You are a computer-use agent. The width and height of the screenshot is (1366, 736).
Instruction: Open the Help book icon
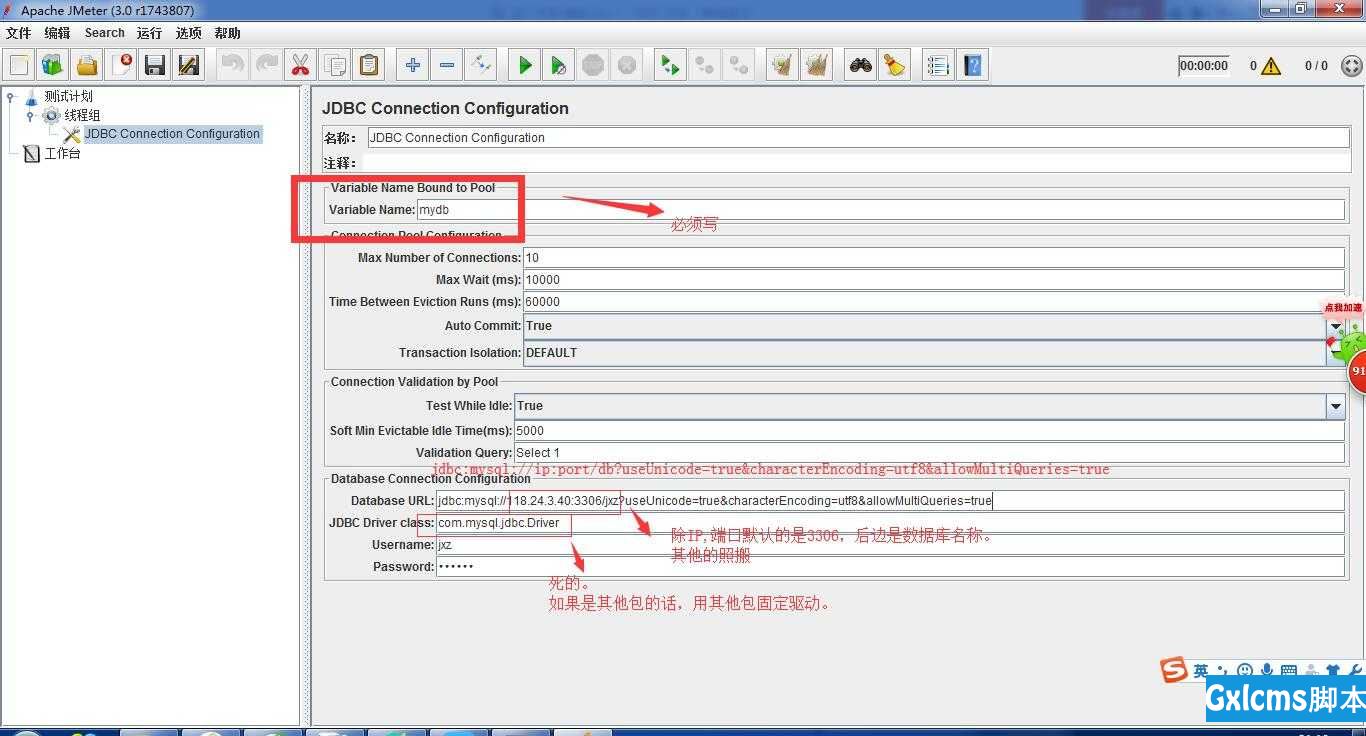[x=973, y=65]
